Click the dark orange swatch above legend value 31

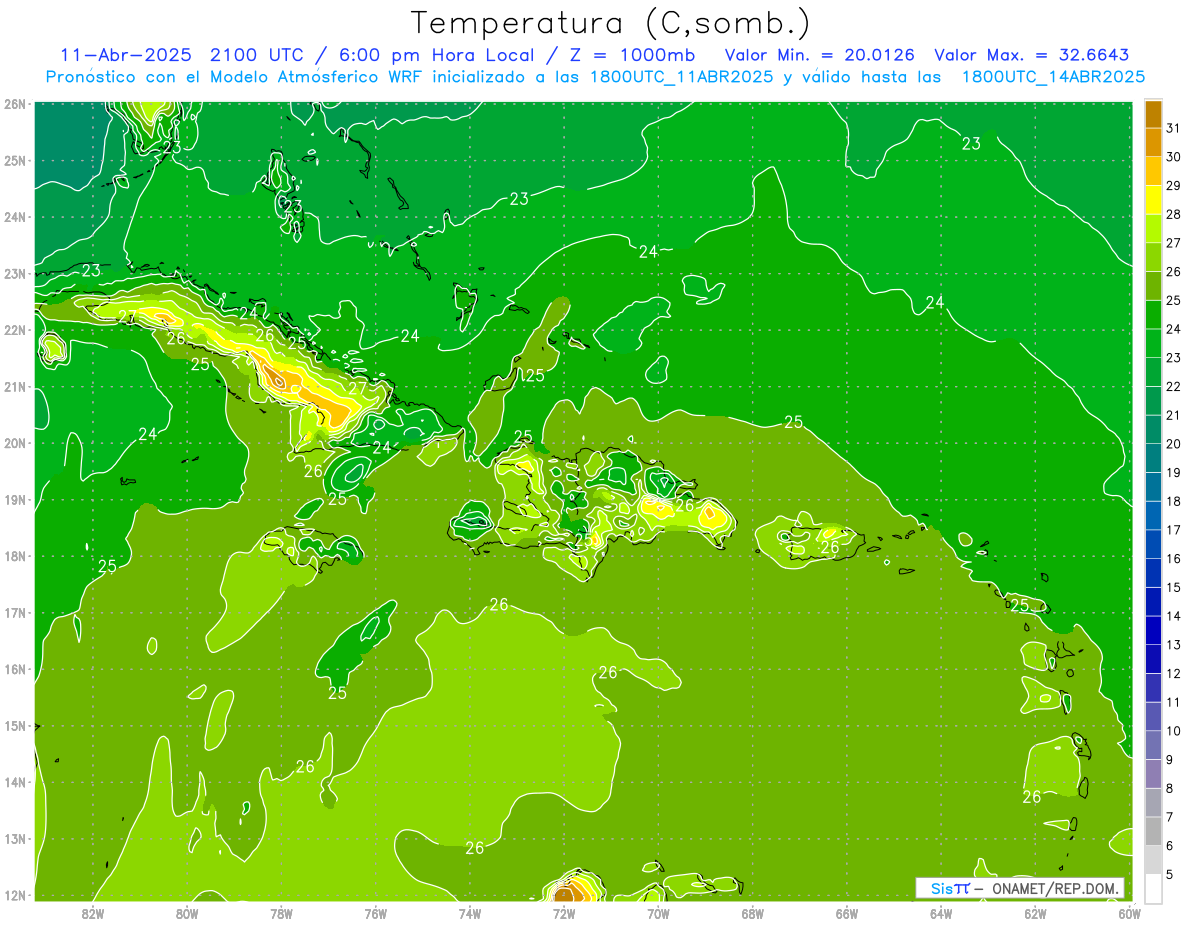(x=1153, y=114)
